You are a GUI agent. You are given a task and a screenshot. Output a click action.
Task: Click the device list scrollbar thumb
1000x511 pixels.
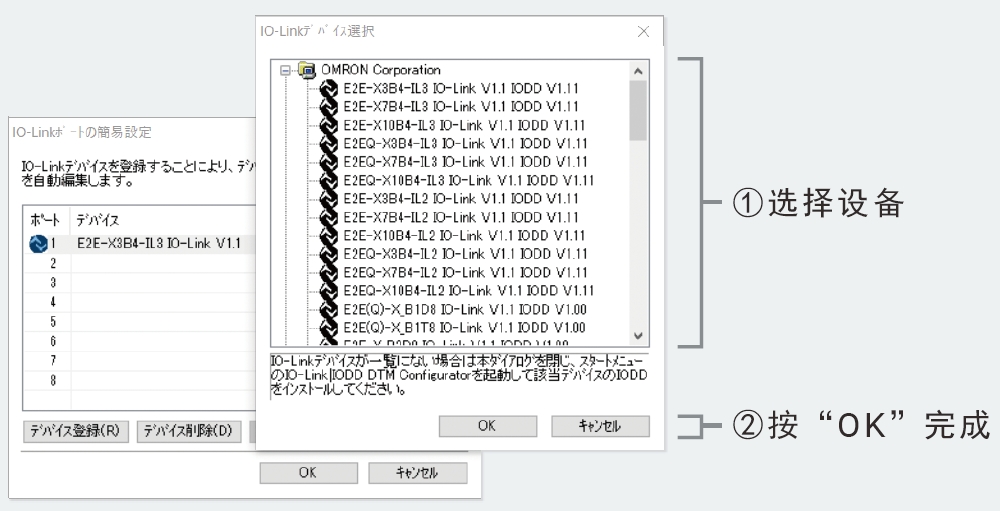638,110
